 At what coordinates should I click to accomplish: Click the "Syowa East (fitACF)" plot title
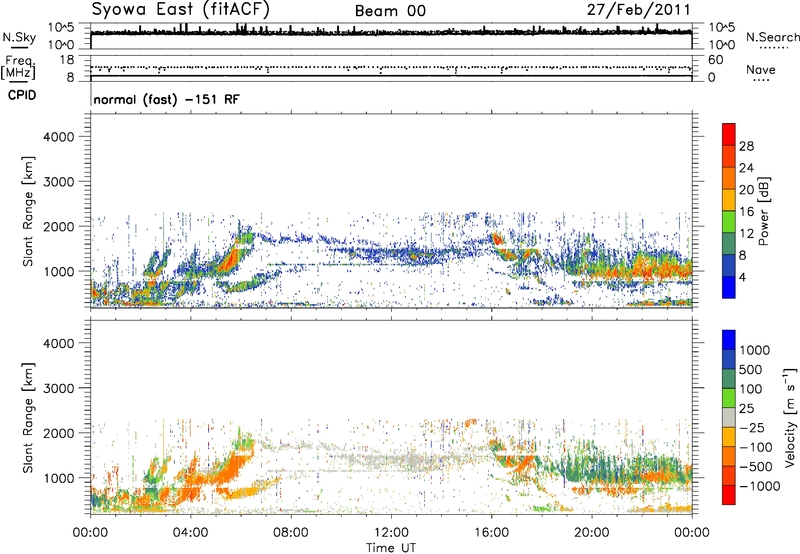coord(180,9)
